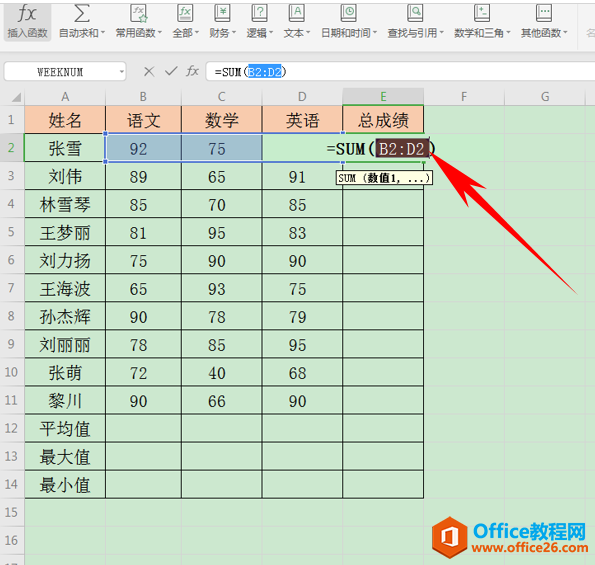Select row 12 header

tap(11, 428)
